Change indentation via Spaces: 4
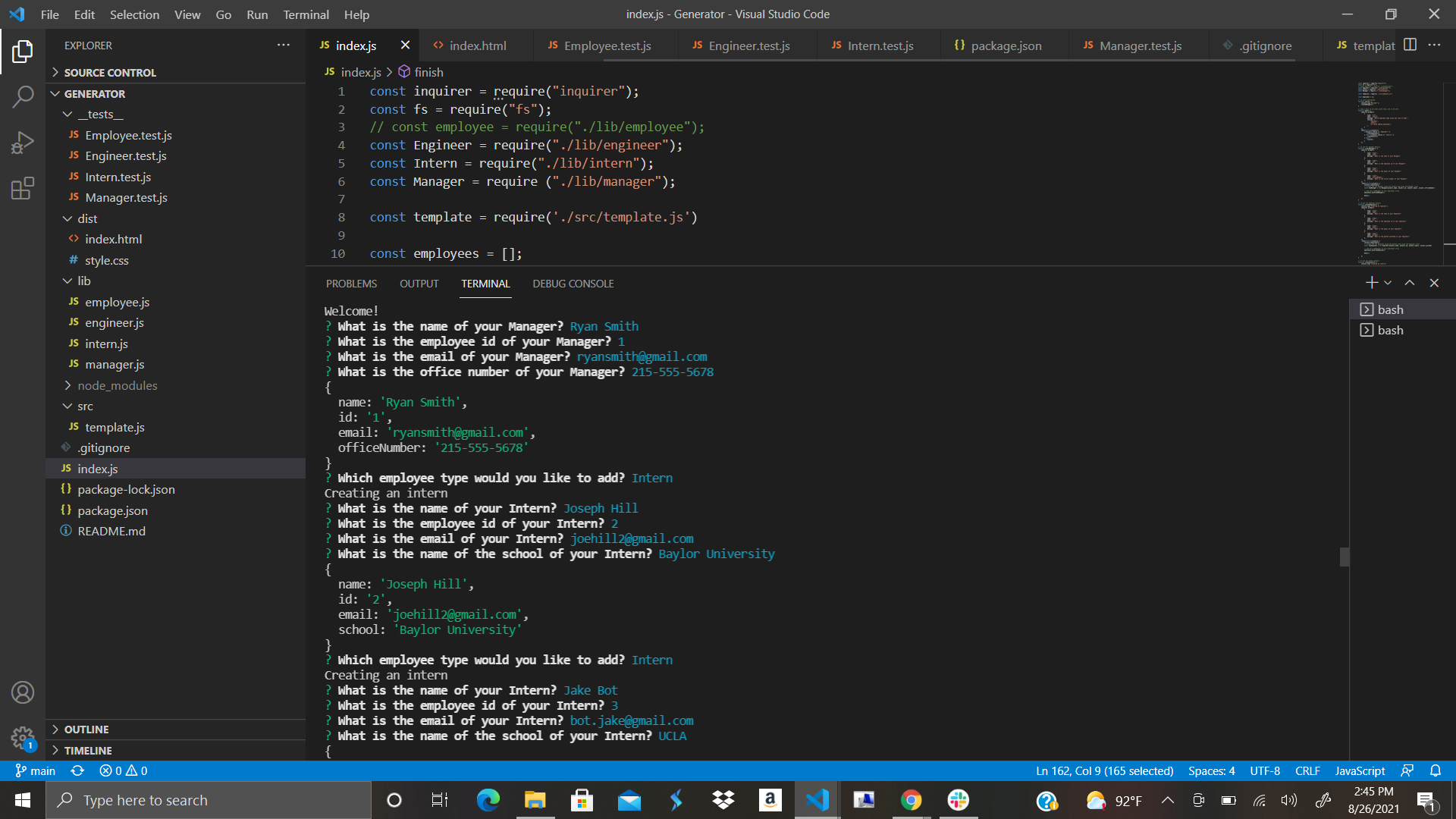Viewport: 1456px width, 819px height. tap(1211, 770)
